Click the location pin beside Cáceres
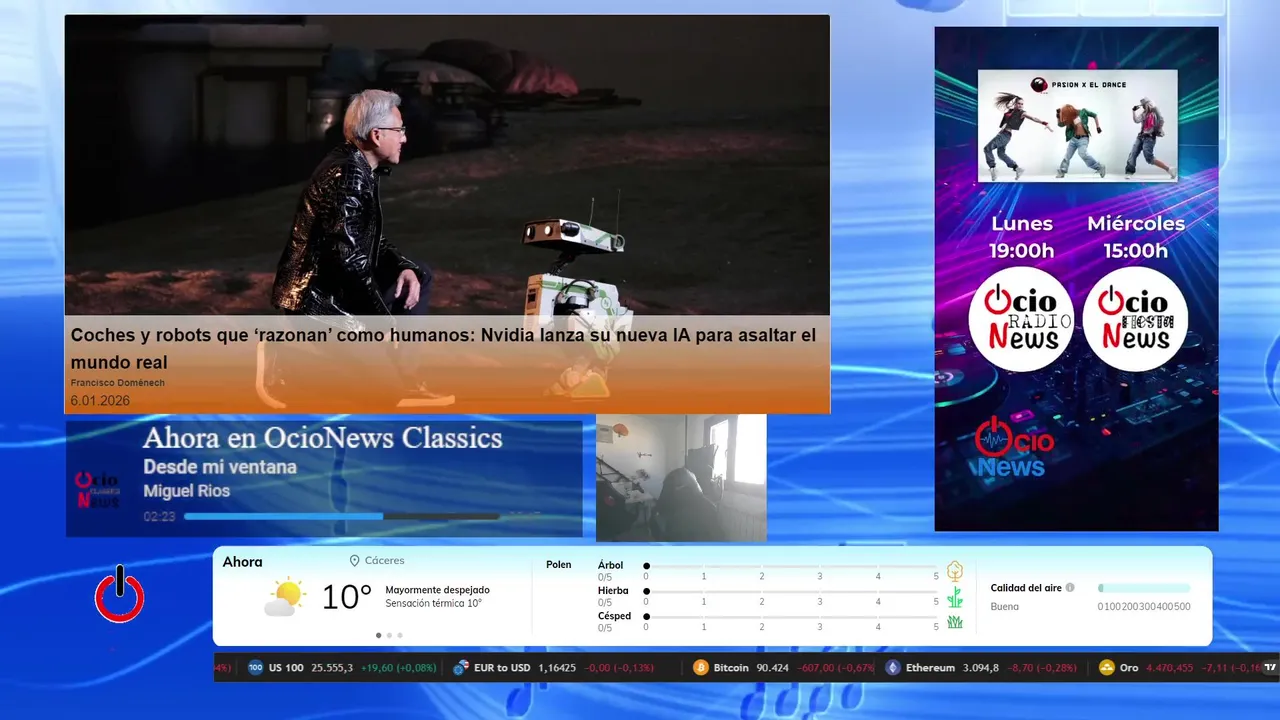This screenshot has height=720, width=1280. coord(354,561)
